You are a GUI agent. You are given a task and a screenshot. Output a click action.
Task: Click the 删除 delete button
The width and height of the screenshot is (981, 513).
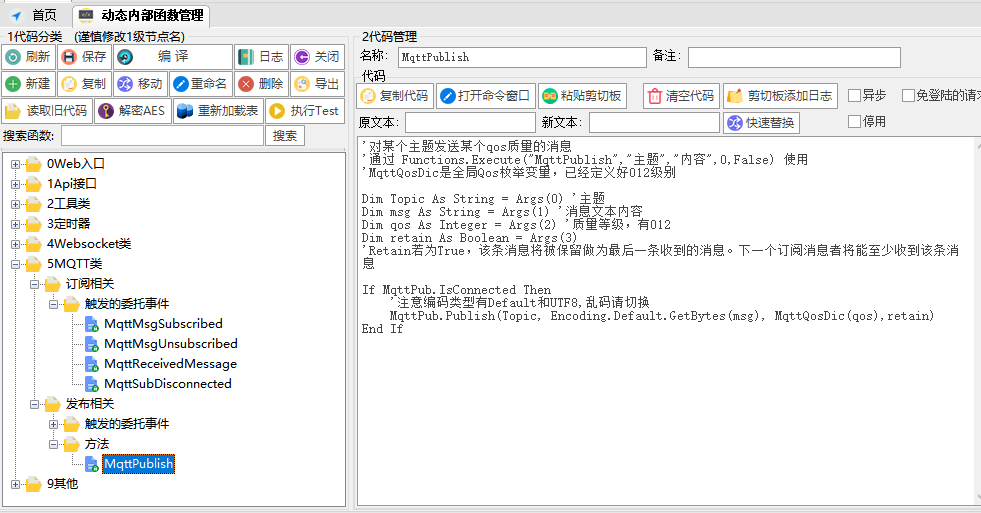pyautogui.click(x=262, y=84)
